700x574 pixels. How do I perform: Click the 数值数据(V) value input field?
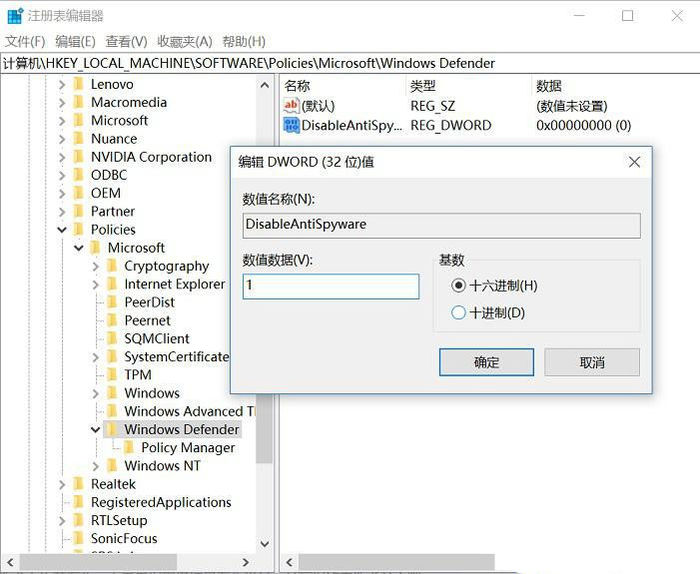[x=330, y=286]
